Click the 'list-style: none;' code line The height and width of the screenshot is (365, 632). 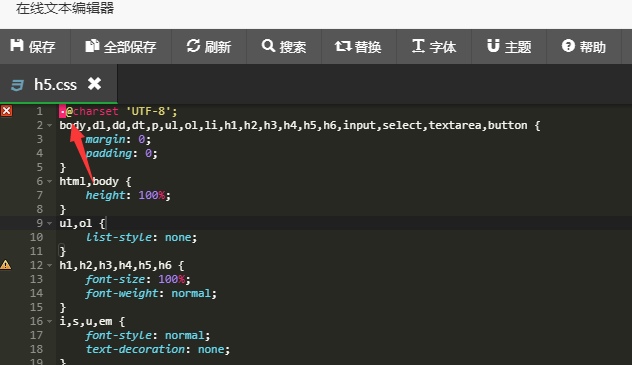click(x=141, y=237)
